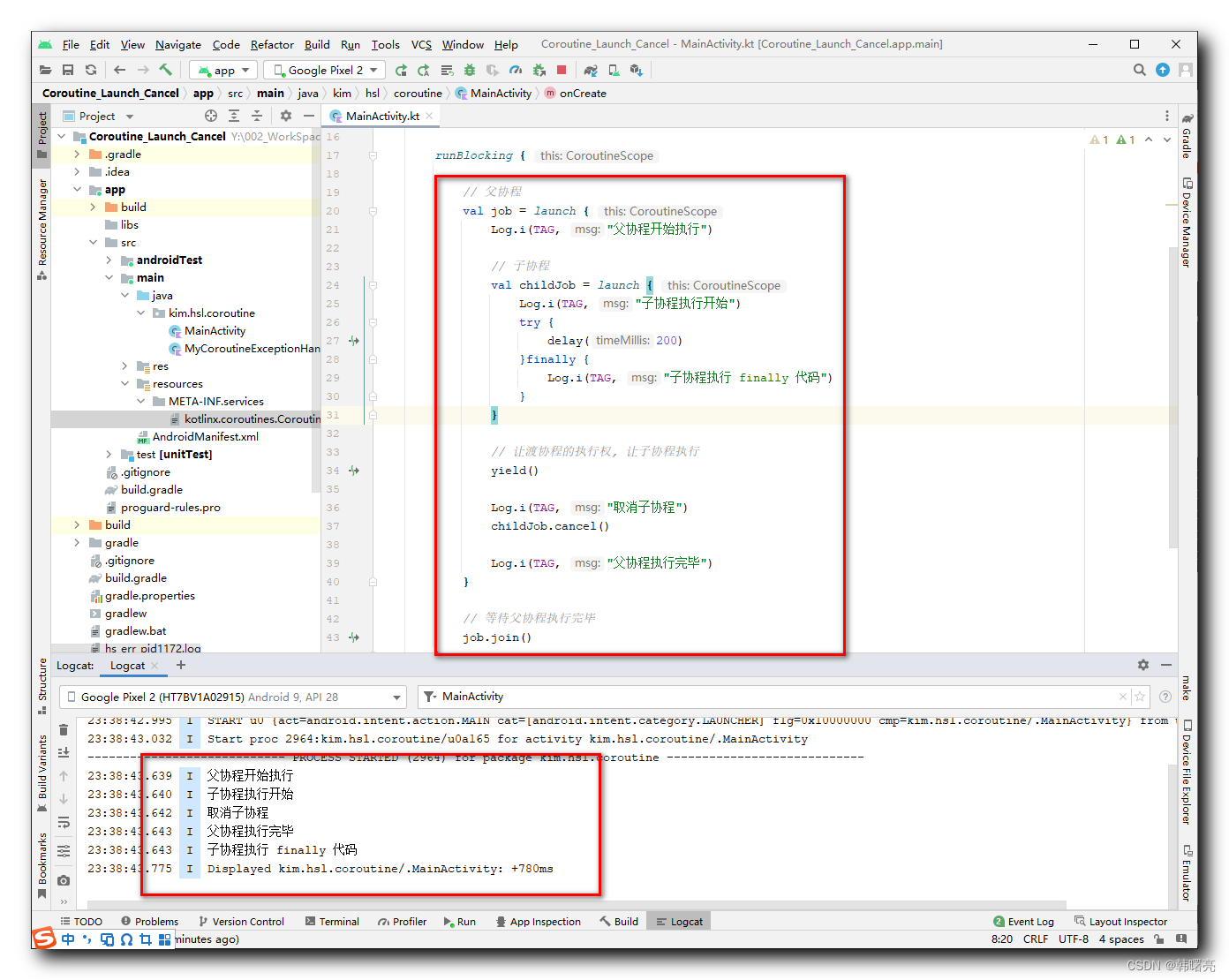This screenshot has width=1229, height=980.
Task: Save all with the floppy disk icon
Action: point(68,70)
